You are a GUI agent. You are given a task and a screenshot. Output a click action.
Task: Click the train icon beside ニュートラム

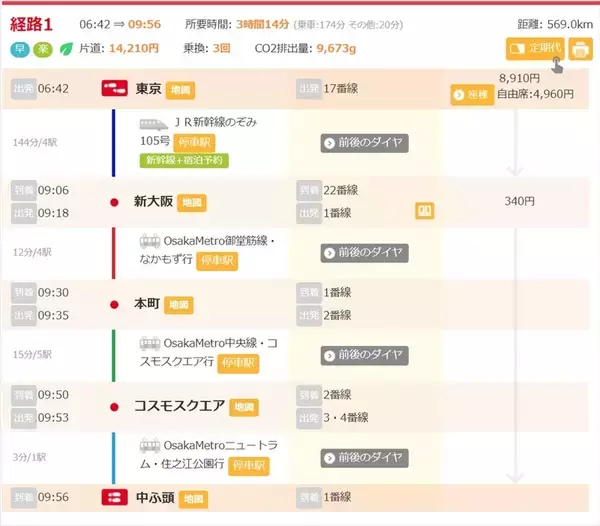tap(150, 446)
